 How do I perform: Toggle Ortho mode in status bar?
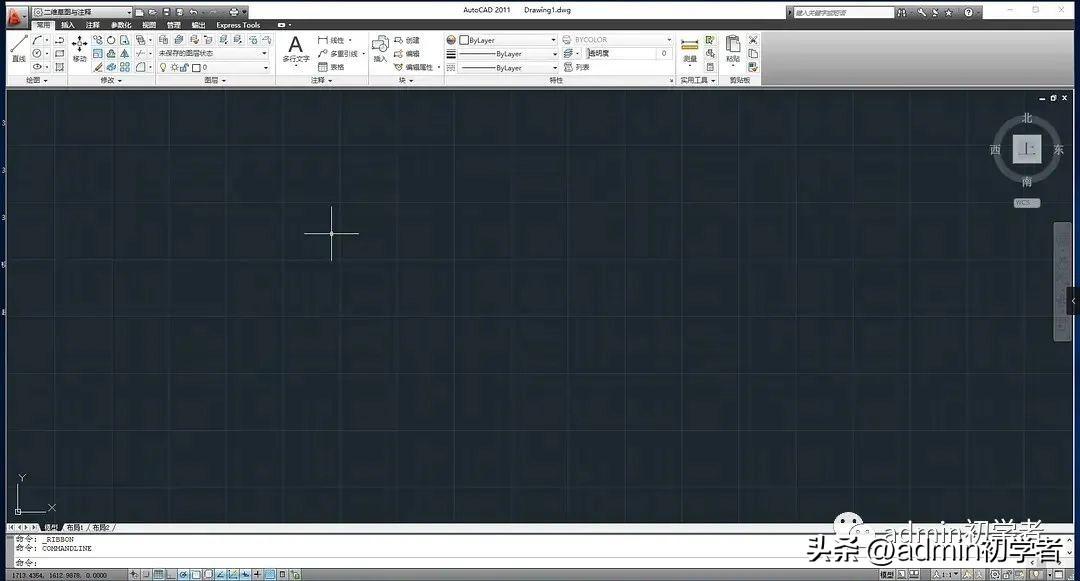coord(171,574)
